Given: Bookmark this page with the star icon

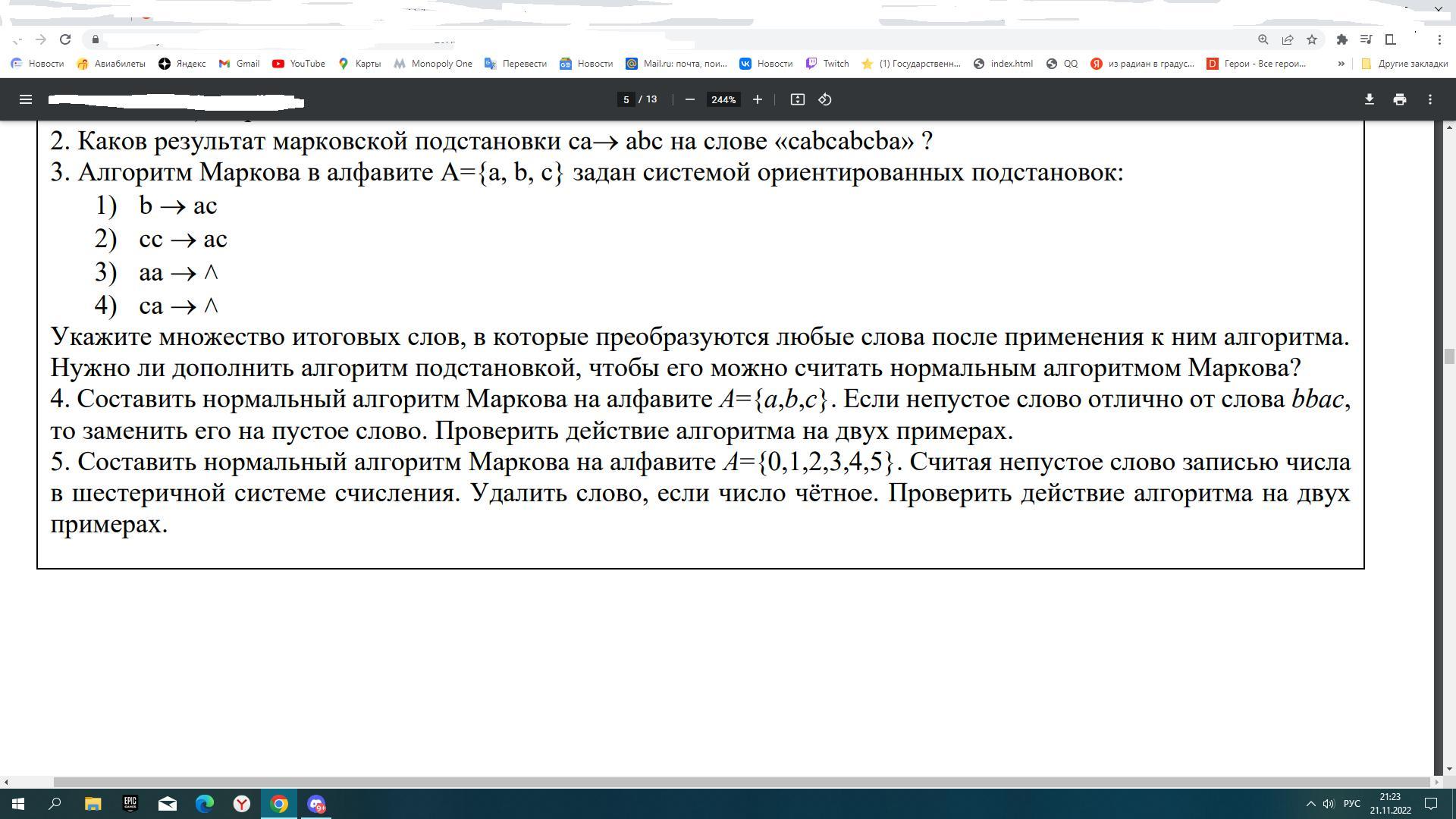Looking at the screenshot, I should [1311, 39].
